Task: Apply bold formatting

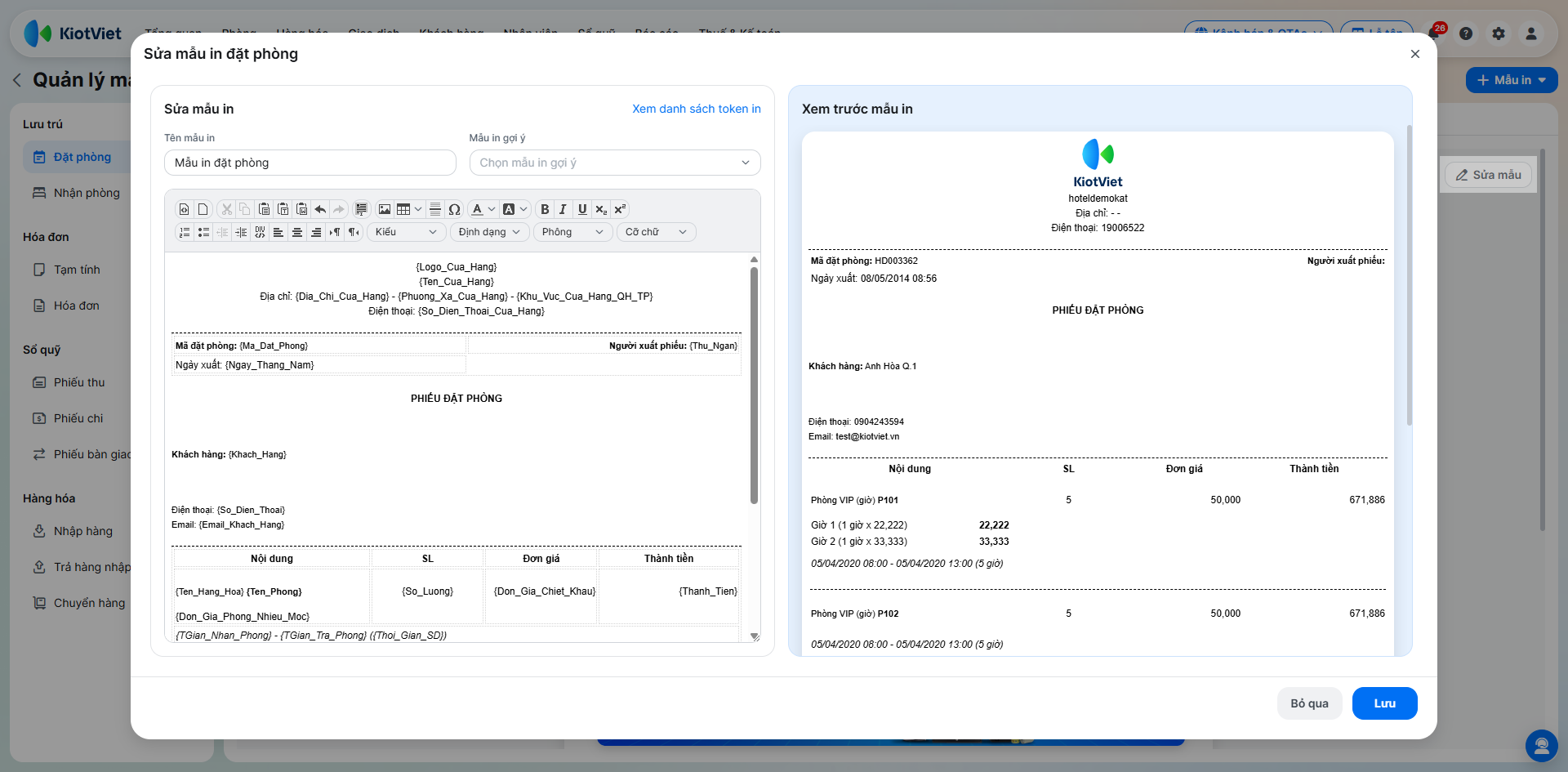Action: (545, 209)
